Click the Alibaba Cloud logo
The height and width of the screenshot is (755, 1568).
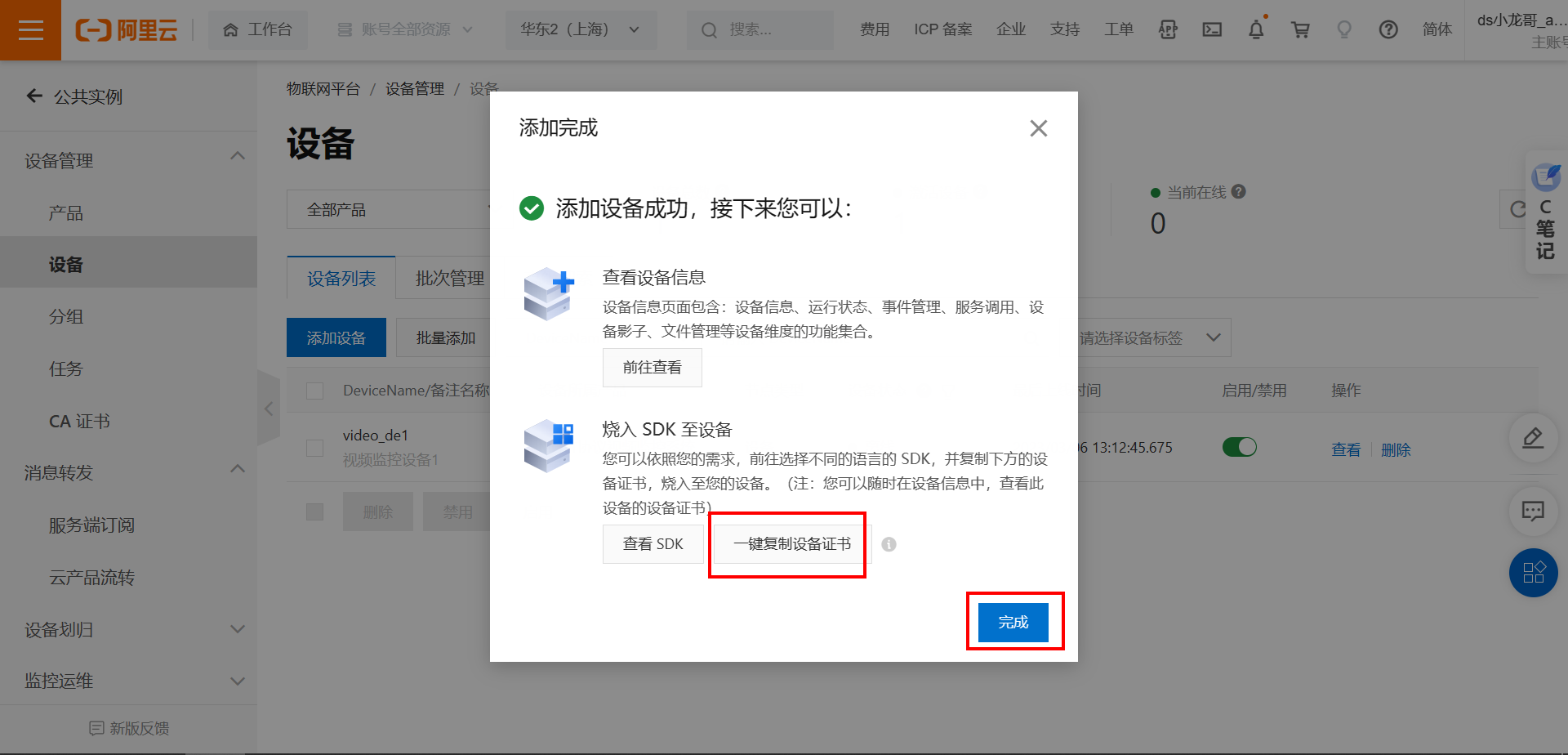click(127, 30)
